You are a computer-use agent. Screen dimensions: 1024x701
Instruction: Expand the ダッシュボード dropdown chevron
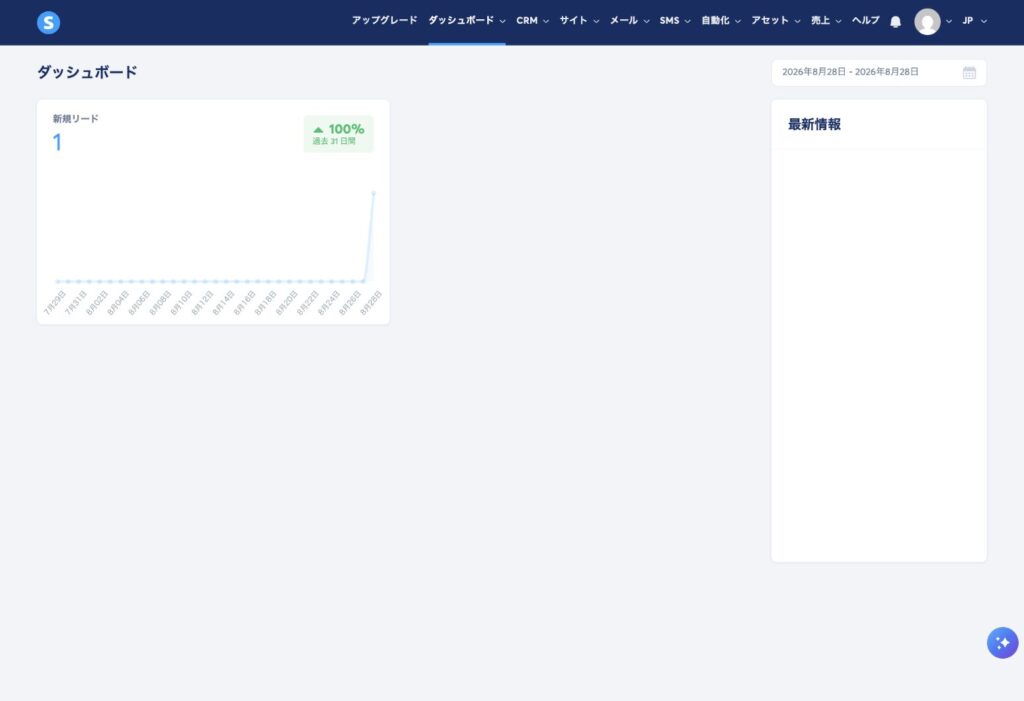tap(502, 21)
